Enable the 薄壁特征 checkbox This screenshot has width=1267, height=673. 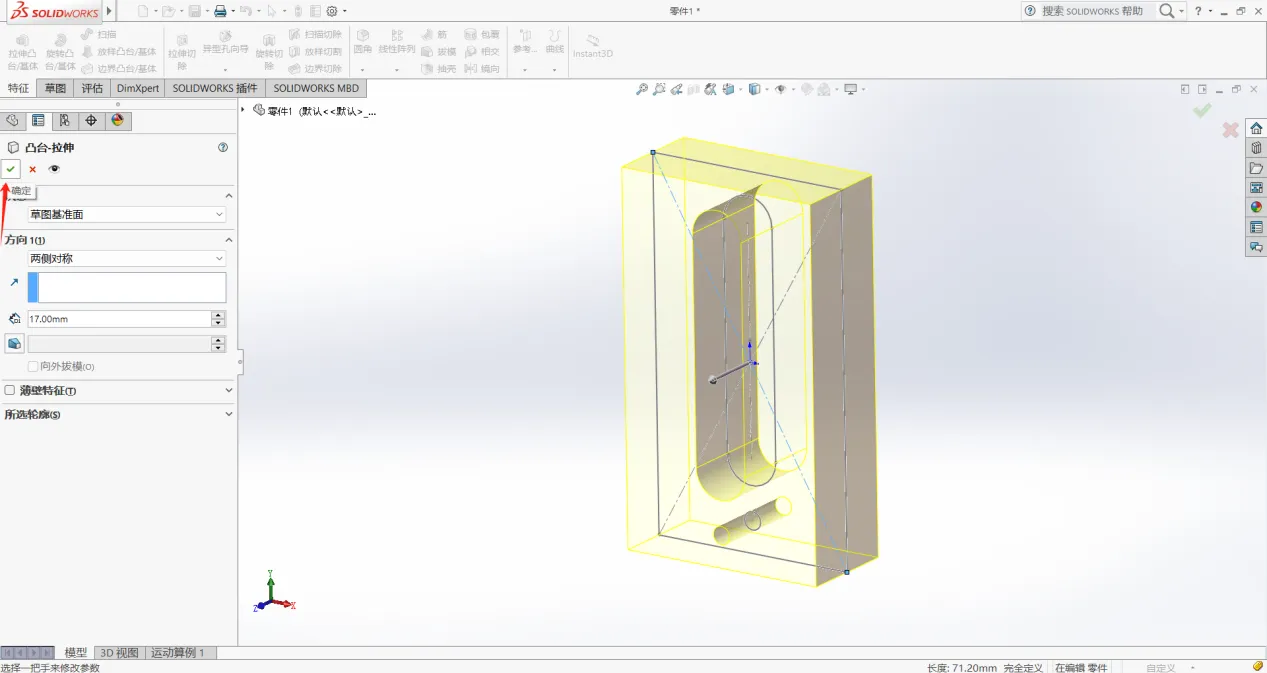point(10,391)
